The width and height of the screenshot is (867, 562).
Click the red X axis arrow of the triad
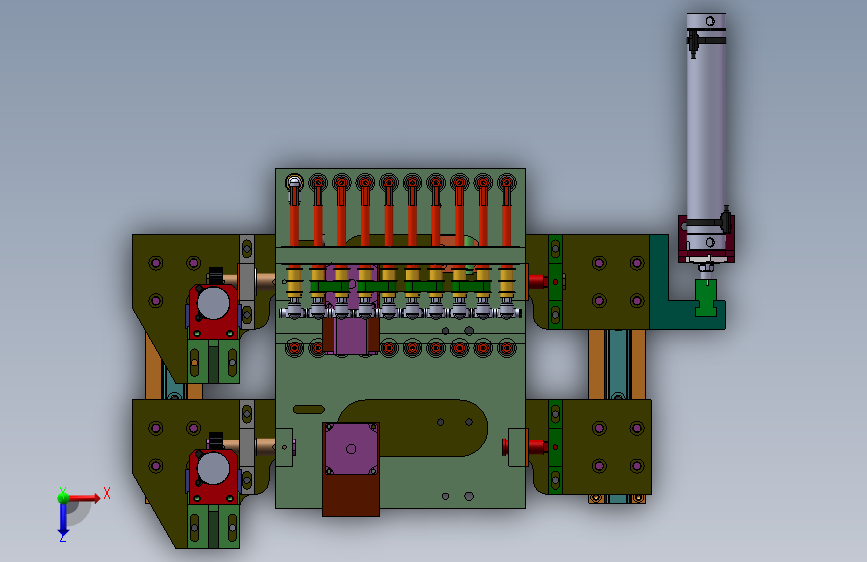tap(84, 498)
